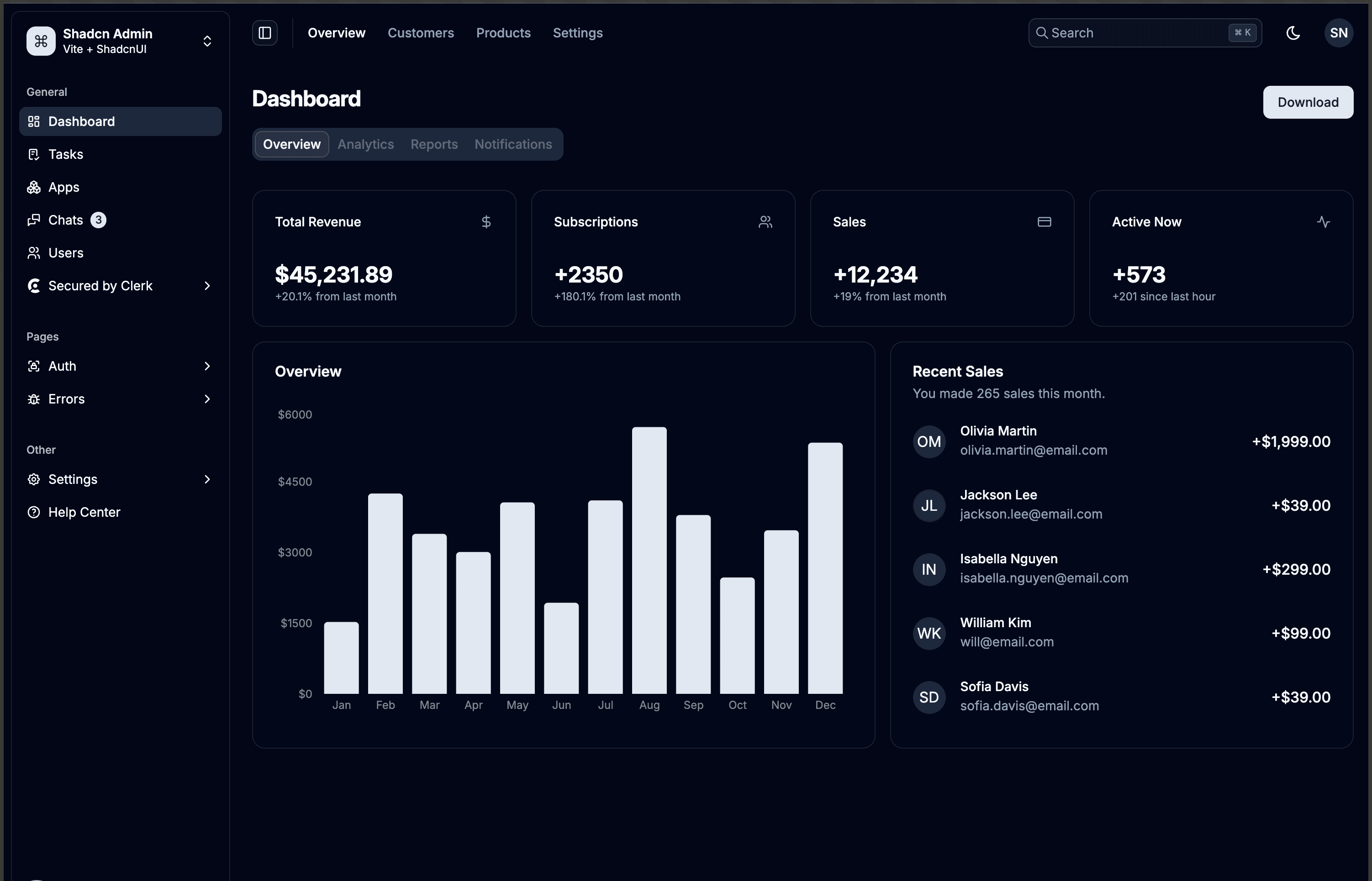Expand Secured by Clerk chevron
This screenshot has width=1372, height=881.
pyautogui.click(x=207, y=286)
